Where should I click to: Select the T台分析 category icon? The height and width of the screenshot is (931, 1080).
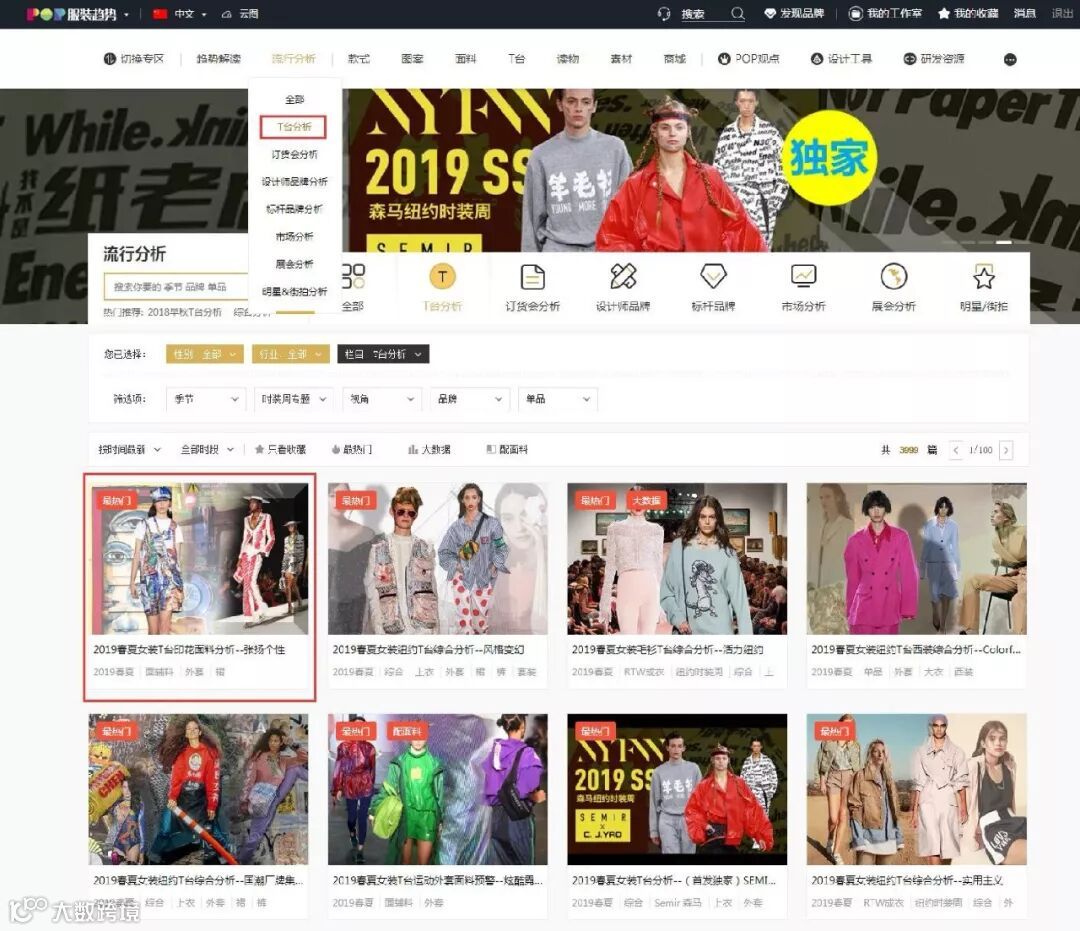(442, 277)
